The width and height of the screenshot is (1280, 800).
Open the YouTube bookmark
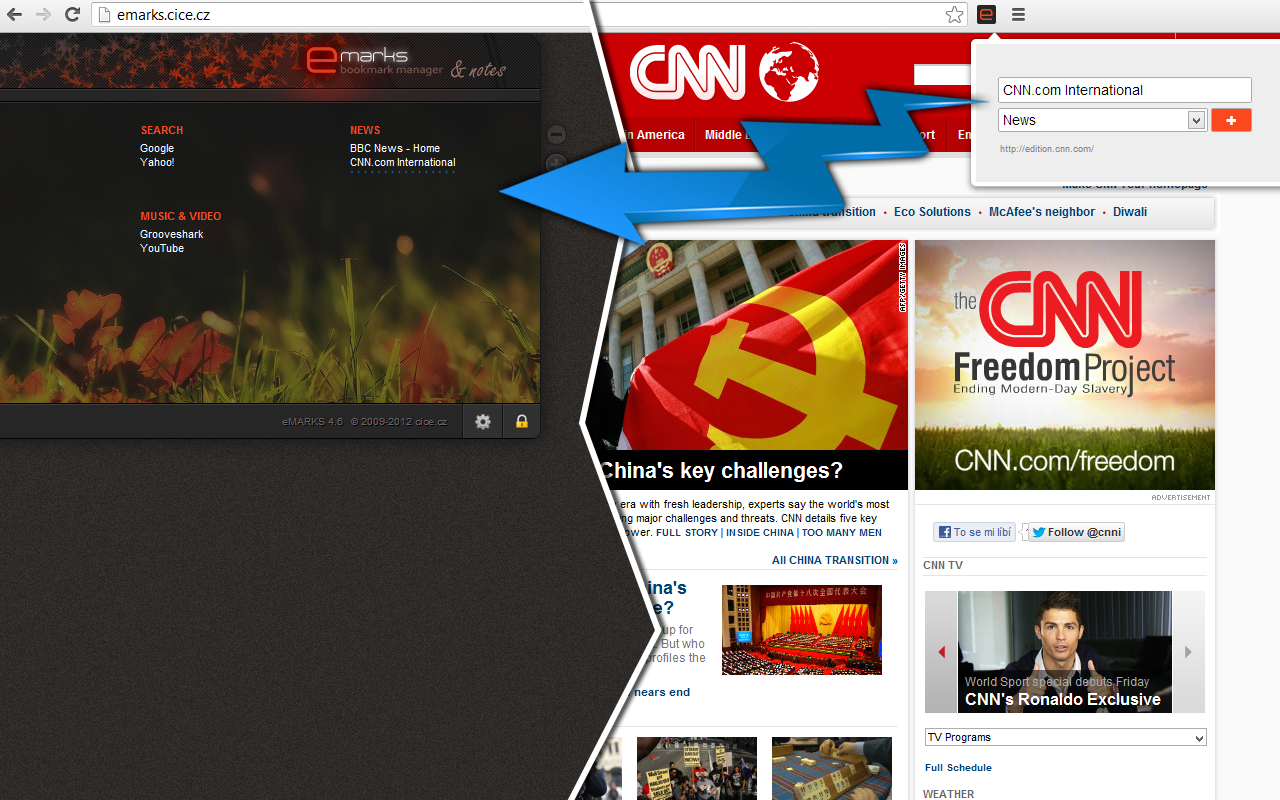(x=162, y=248)
